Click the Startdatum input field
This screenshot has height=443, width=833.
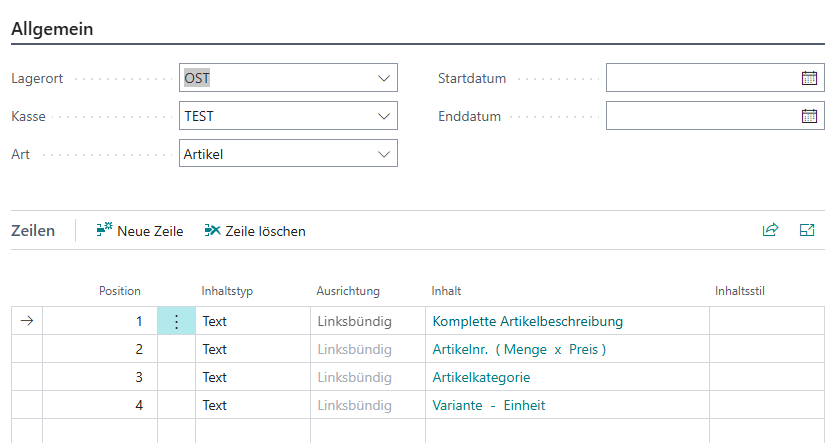coord(700,78)
